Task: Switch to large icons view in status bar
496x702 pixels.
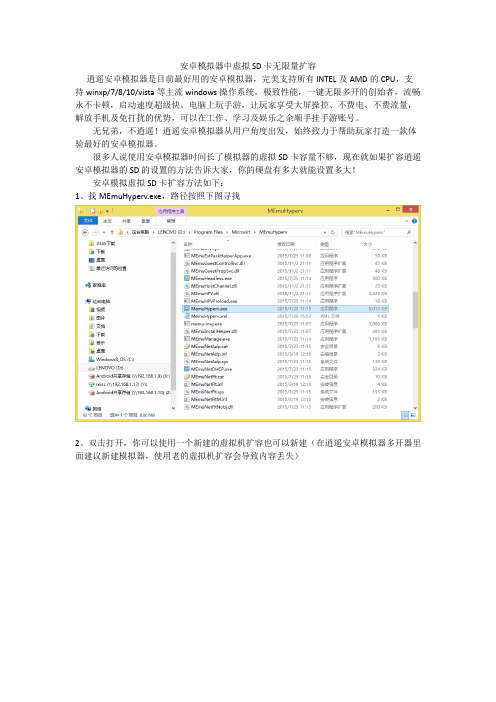Action: 412,415
